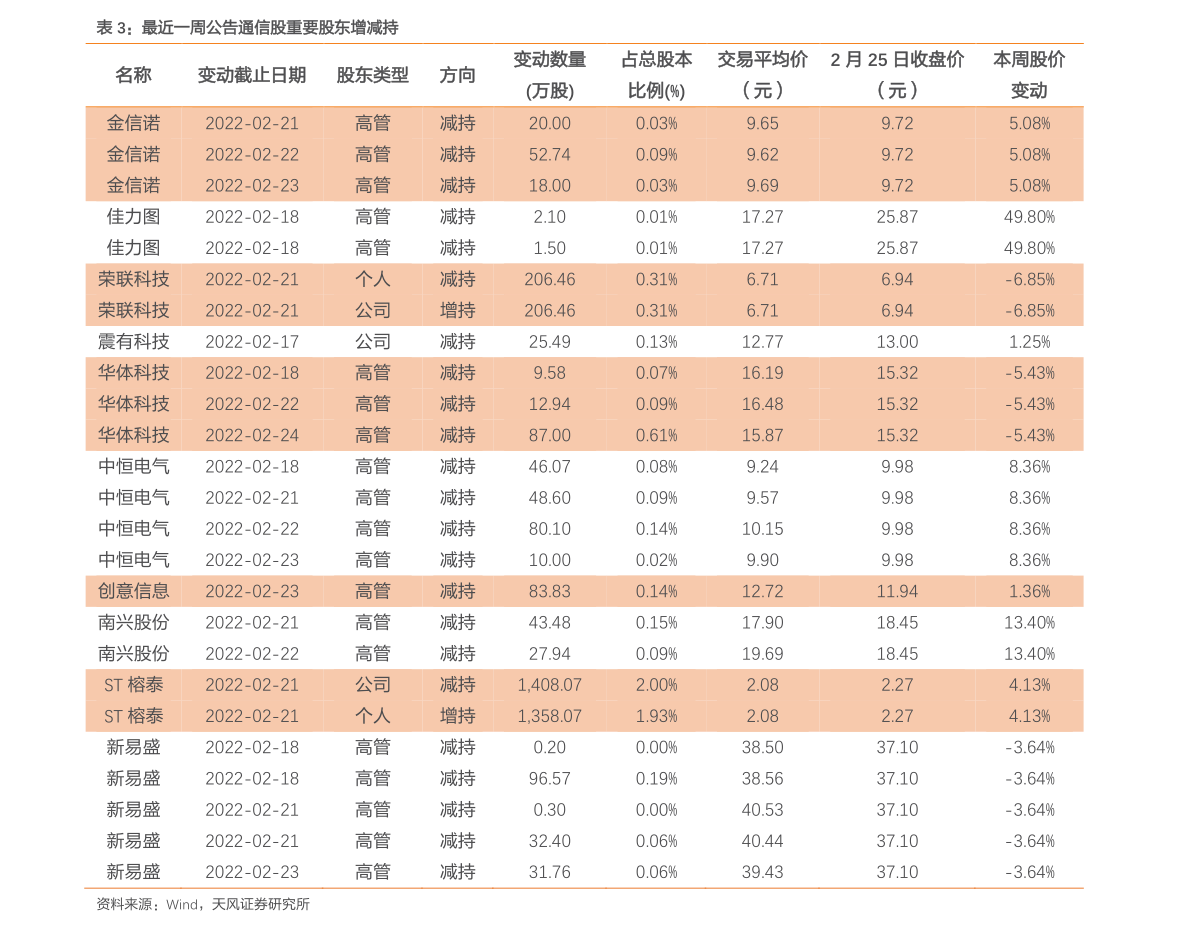Click average price 19.69
Viewport: 1191px width, 932px height.
762,653
